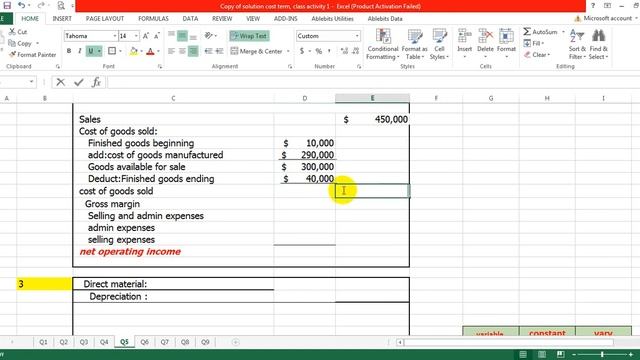Align text to the bottom
640x360 pixels.
pos(193,36)
